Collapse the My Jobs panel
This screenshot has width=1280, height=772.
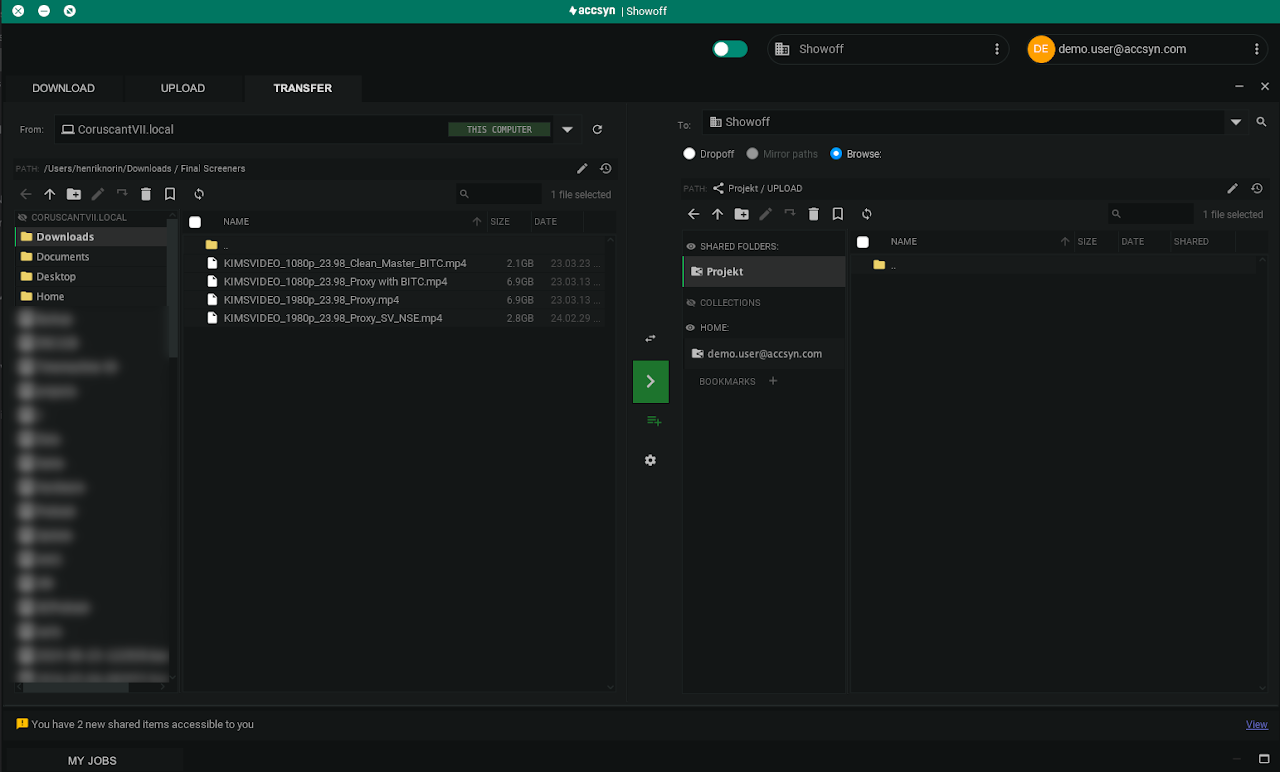1237,759
